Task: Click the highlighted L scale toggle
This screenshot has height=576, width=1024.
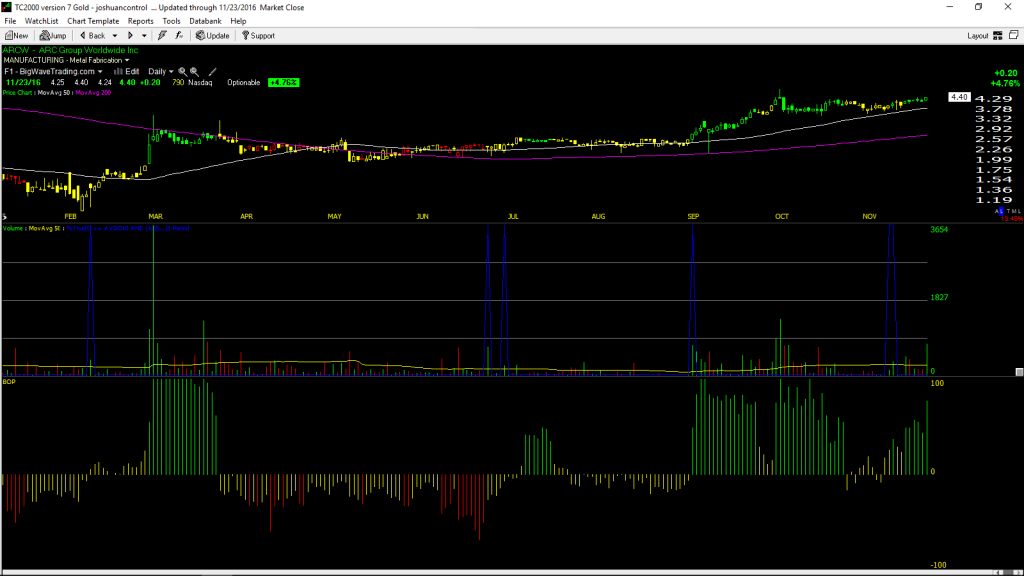Action: pyautogui.click(x=1000, y=211)
